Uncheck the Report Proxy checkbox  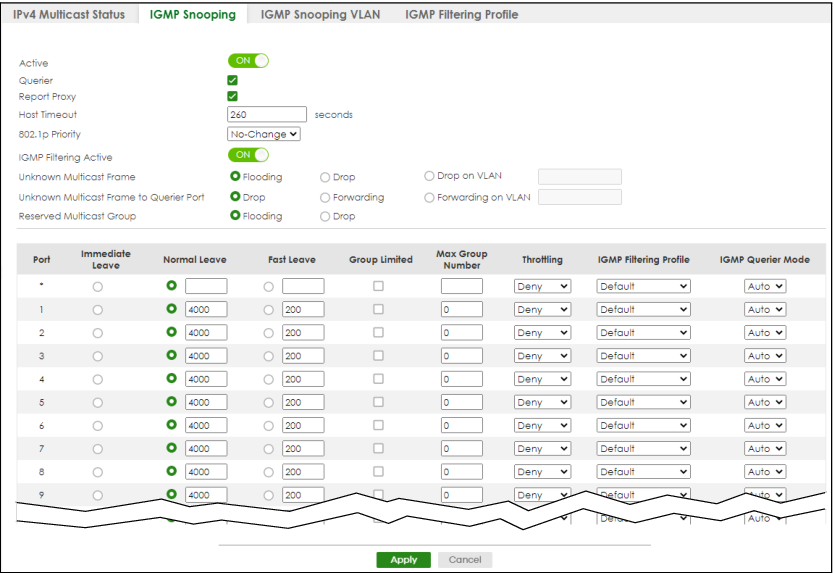point(232,97)
